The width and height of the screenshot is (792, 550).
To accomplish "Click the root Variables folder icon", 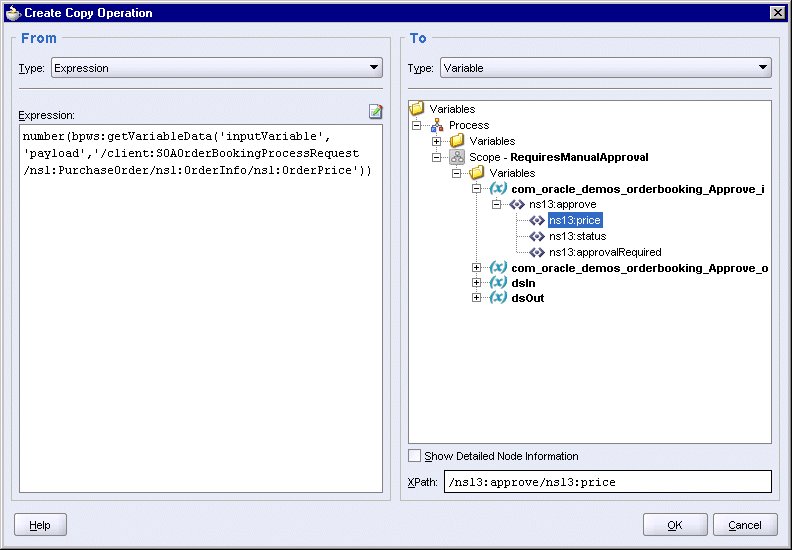I will (417, 108).
